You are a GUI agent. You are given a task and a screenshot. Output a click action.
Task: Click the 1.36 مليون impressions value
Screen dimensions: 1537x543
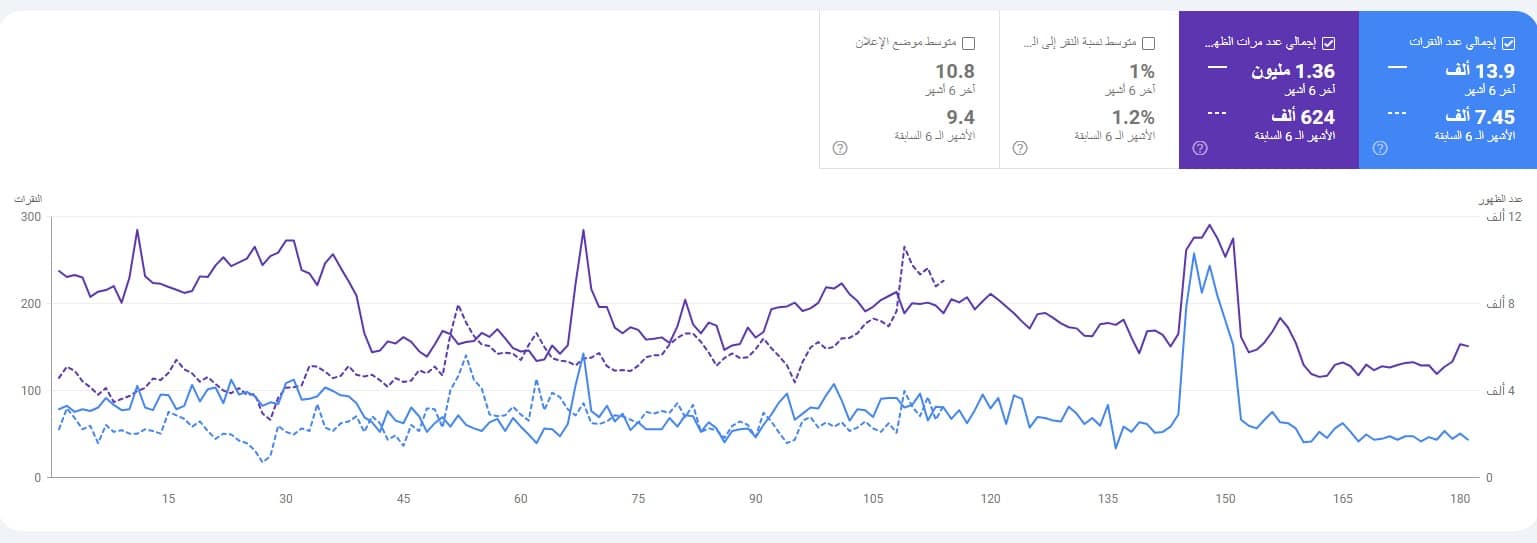coord(1293,71)
